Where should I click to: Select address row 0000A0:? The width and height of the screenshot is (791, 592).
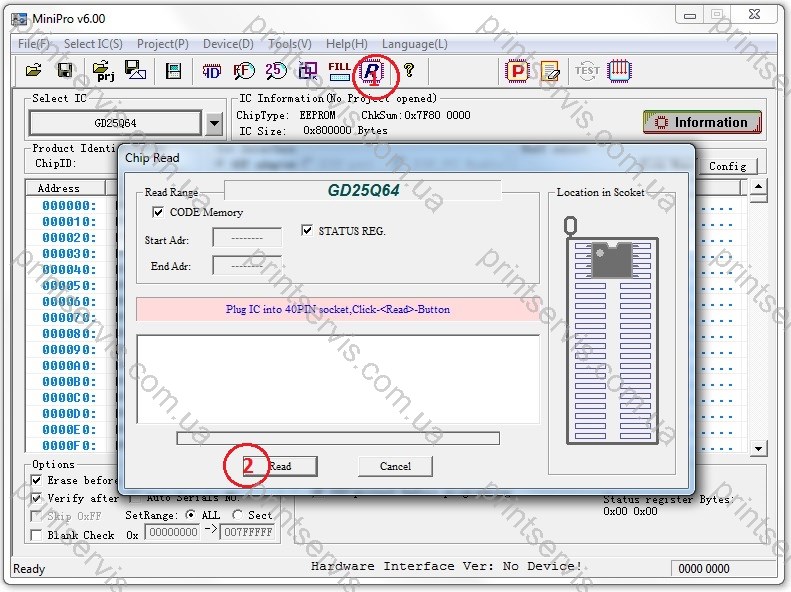point(69,366)
